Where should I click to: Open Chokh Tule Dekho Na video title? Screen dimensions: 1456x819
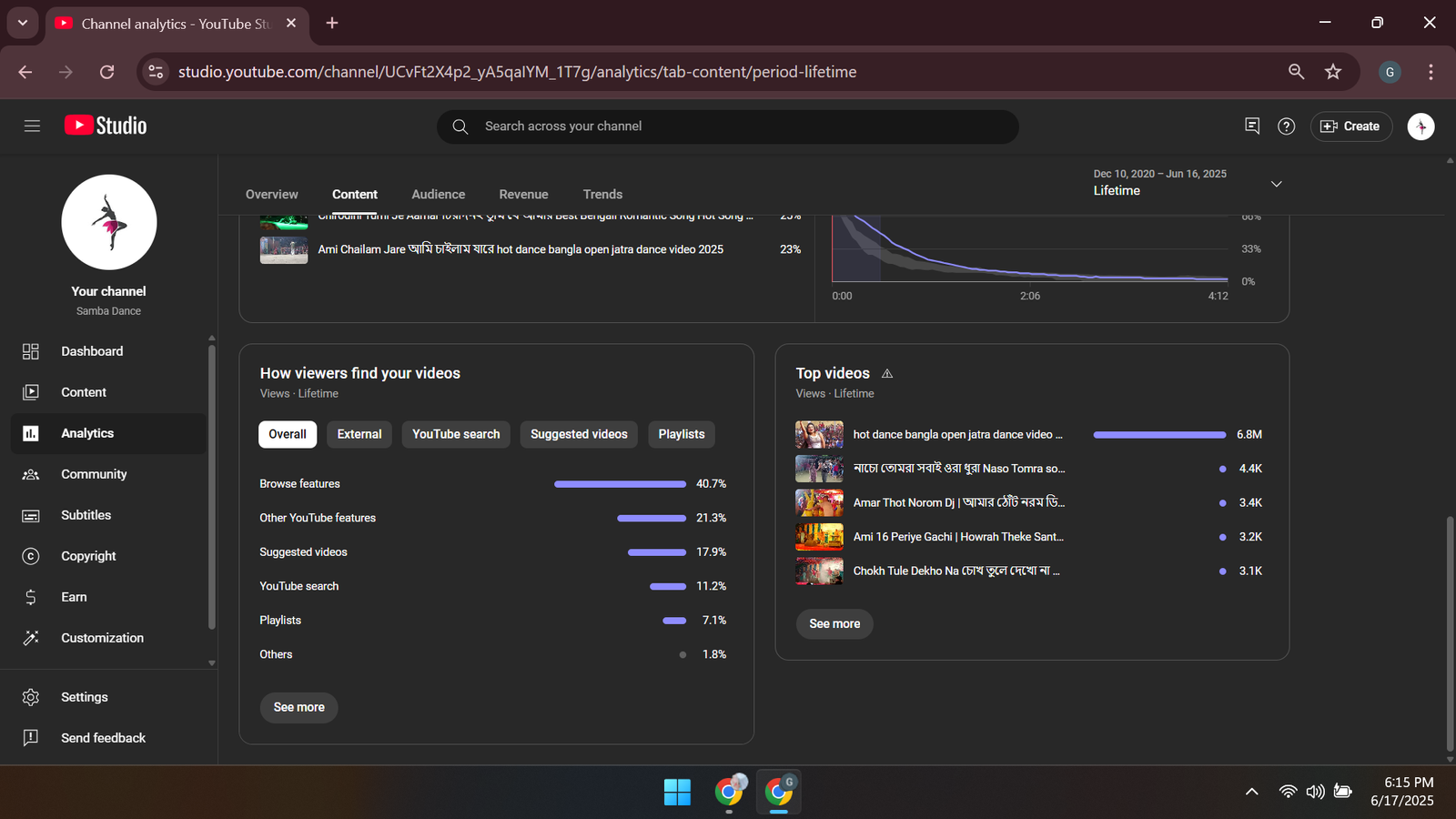click(956, 571)
